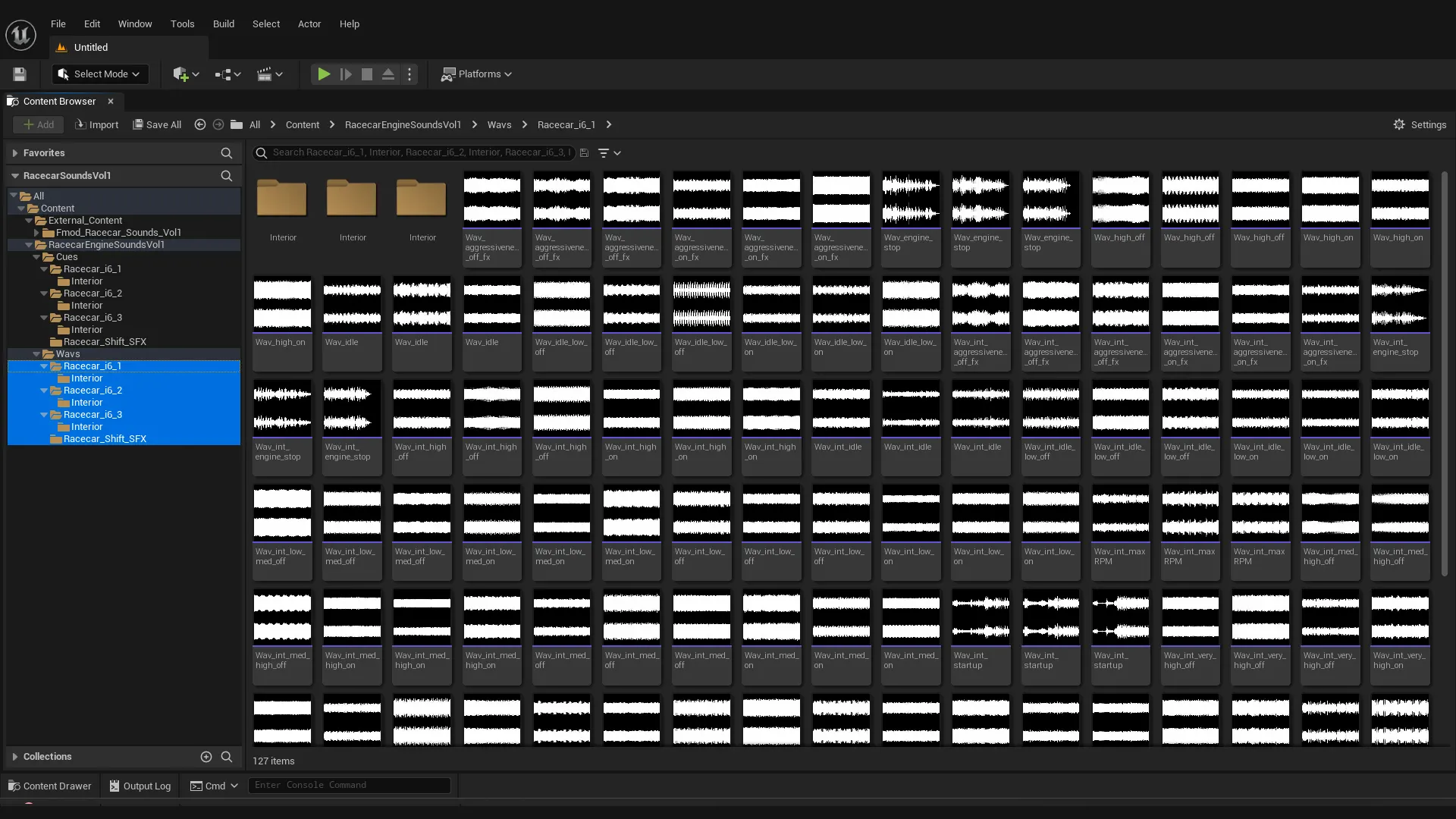
Task: Expand the Favorites section
Action: tap(14, 153)
